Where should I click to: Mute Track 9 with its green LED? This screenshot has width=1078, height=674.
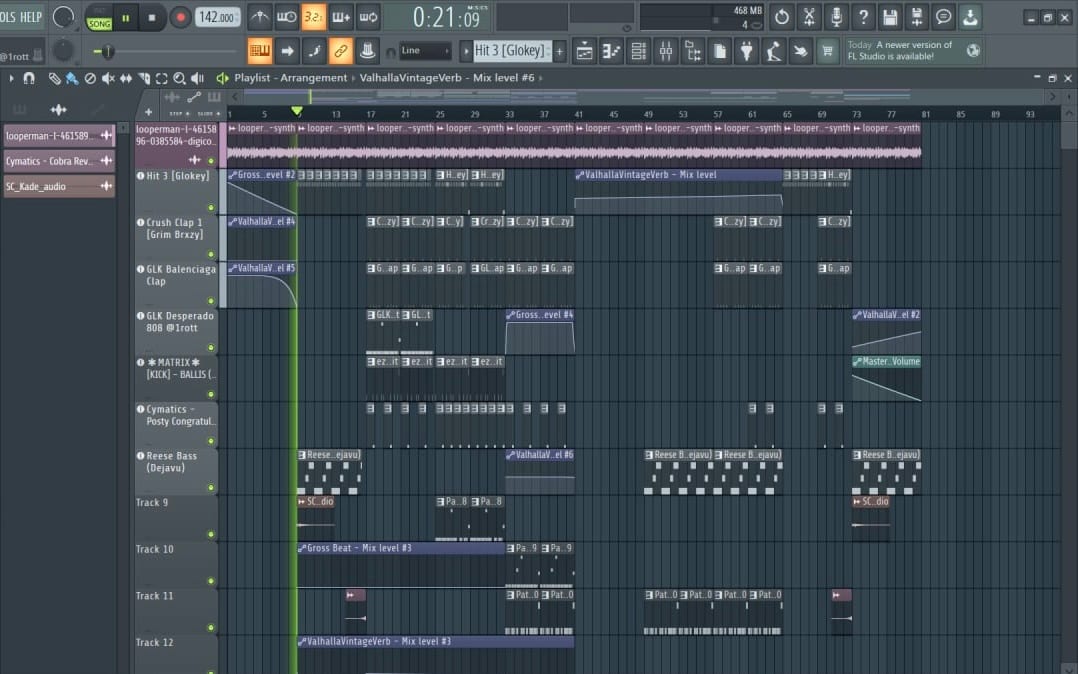tap(211, 534)
